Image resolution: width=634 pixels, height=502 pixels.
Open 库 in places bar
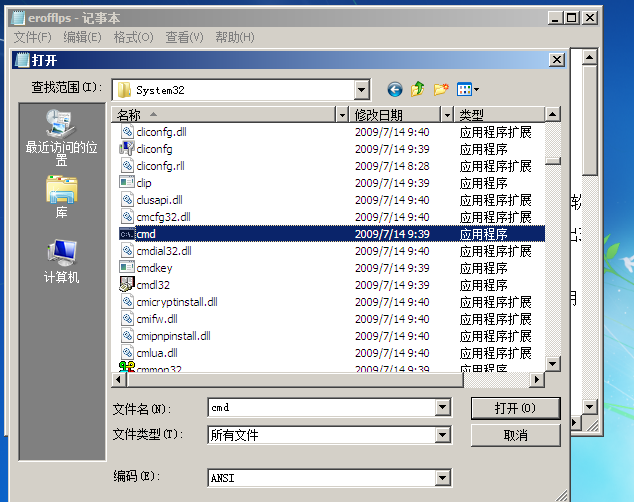tap(61, 197)
